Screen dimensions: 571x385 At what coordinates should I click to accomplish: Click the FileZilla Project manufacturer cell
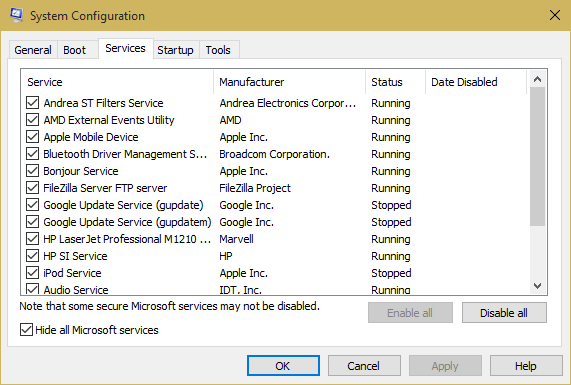click(255, 188)
